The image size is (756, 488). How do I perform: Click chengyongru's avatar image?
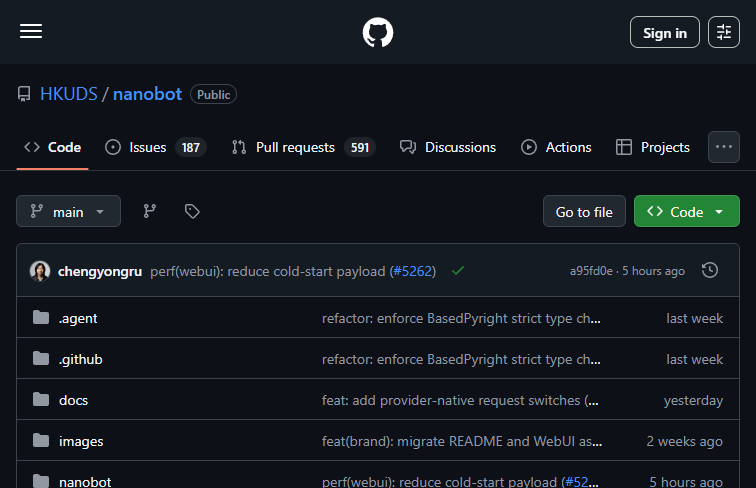[x=40, y=271]
